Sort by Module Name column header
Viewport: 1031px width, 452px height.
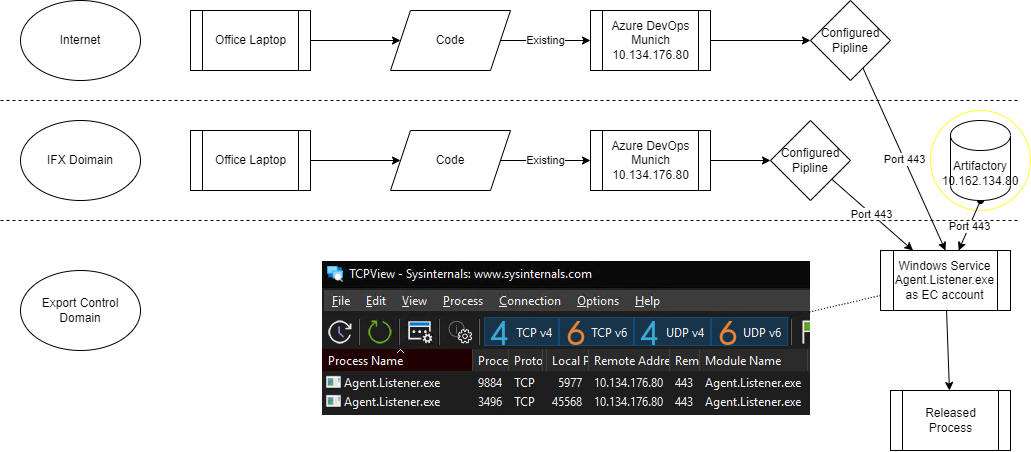click(754, 361)
